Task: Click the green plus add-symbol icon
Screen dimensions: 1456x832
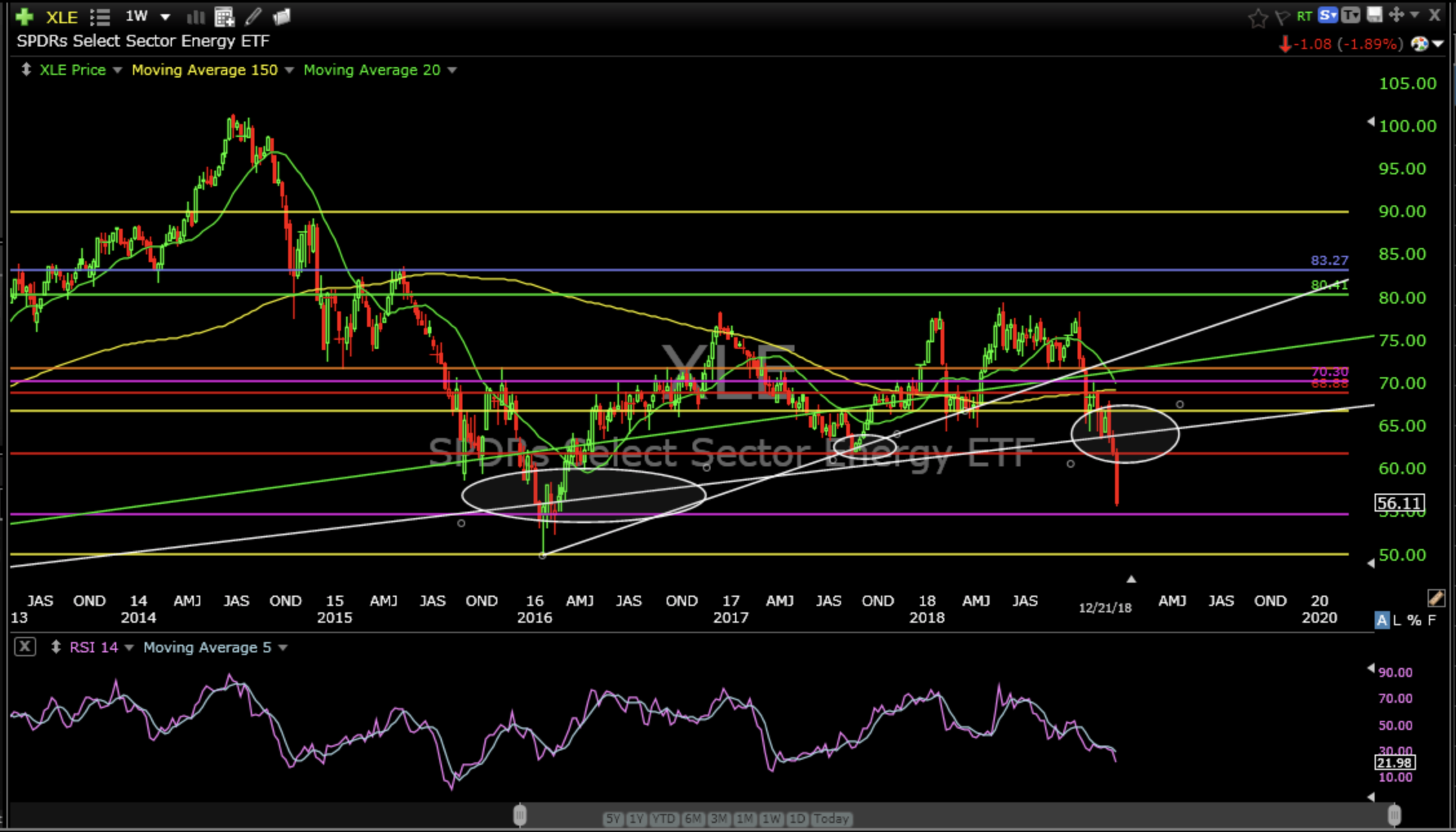Action: click(24, 17)
